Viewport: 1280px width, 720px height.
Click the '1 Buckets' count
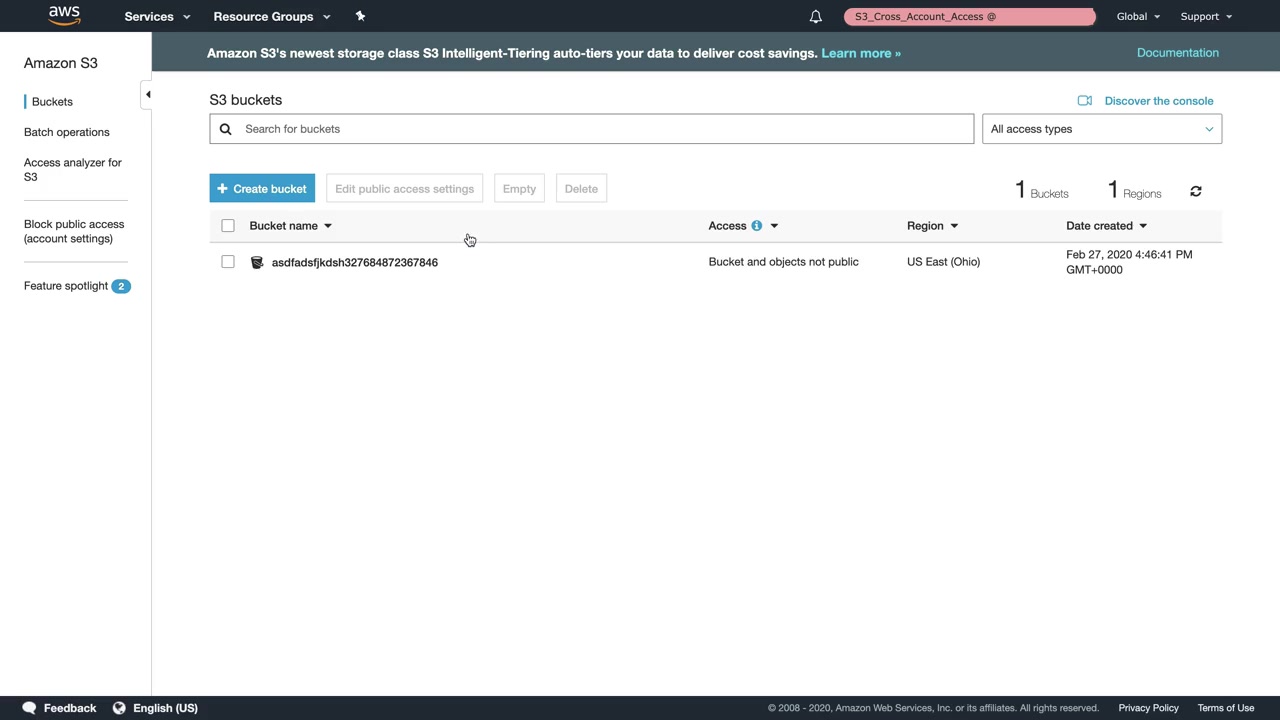pyautogui.click(x=1042, y=190)
